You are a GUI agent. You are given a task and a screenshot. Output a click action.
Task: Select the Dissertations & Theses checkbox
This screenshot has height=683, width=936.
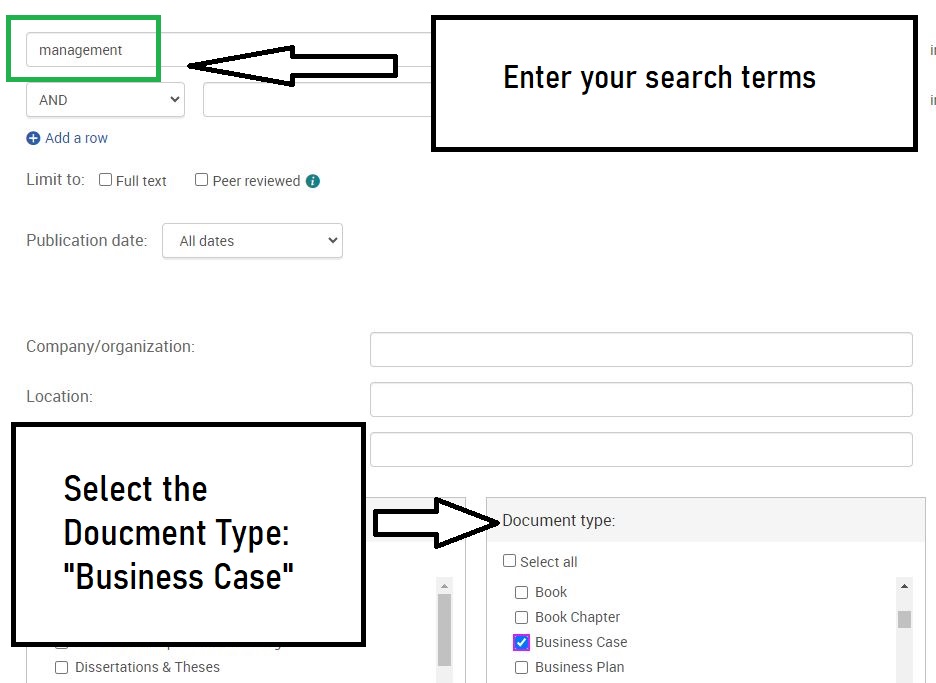61,667
